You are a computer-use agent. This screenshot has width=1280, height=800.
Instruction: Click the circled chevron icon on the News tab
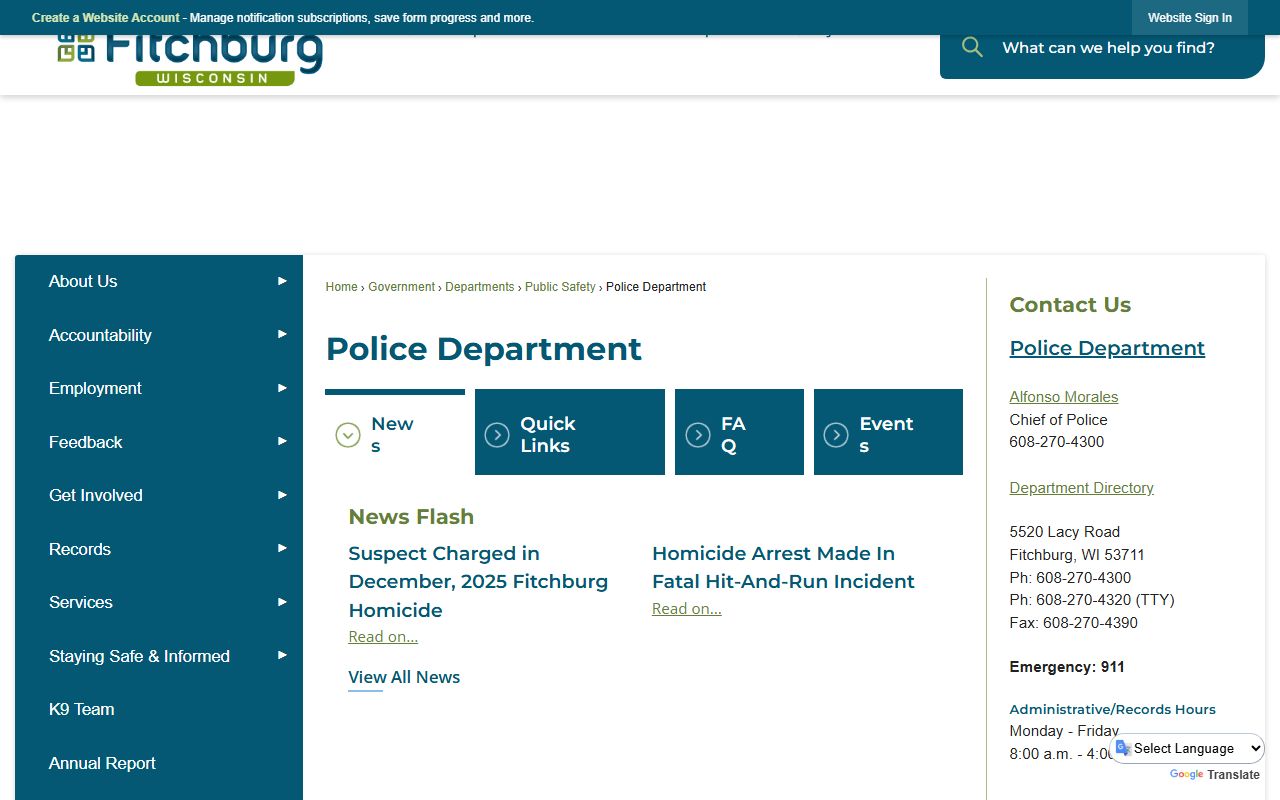348,435
